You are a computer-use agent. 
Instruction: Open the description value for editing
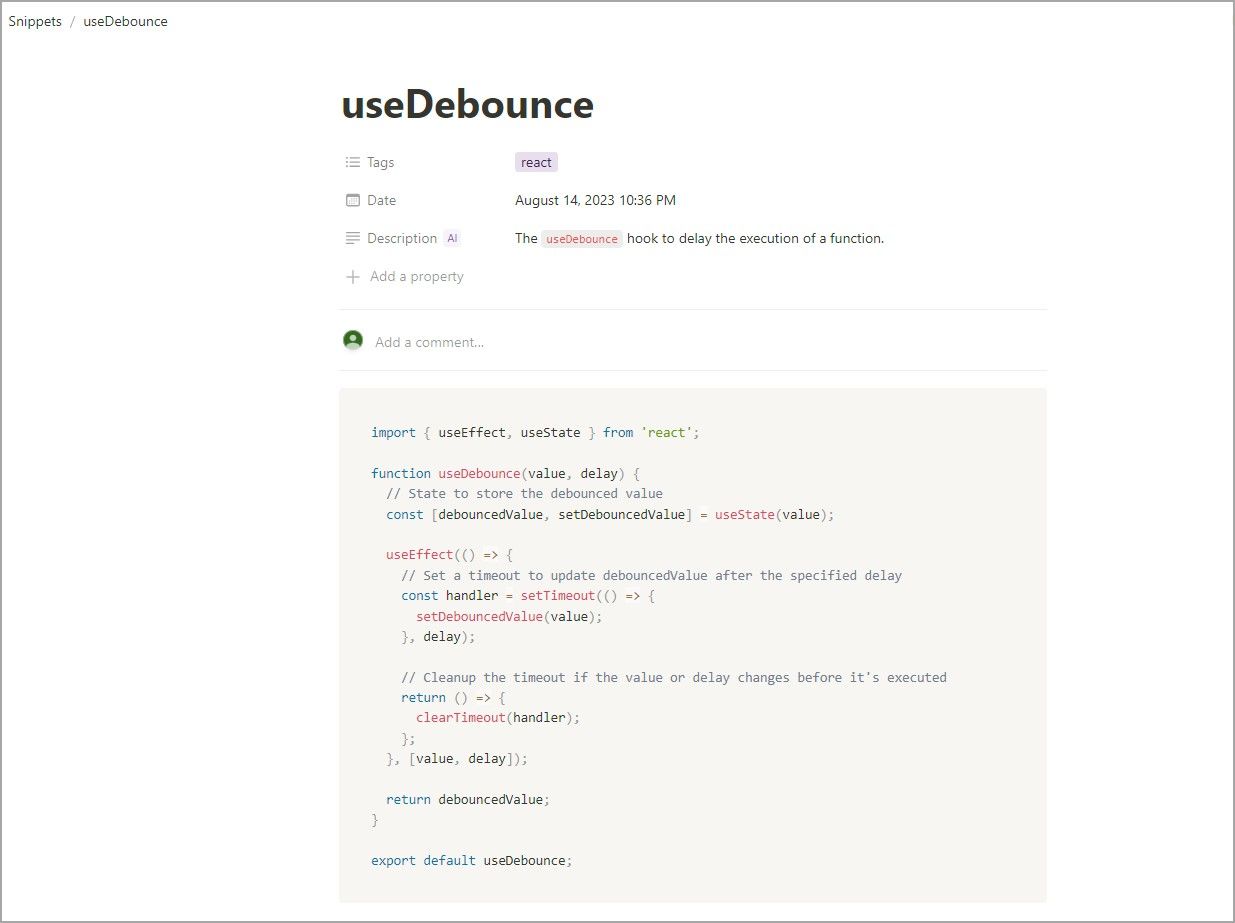699,238
